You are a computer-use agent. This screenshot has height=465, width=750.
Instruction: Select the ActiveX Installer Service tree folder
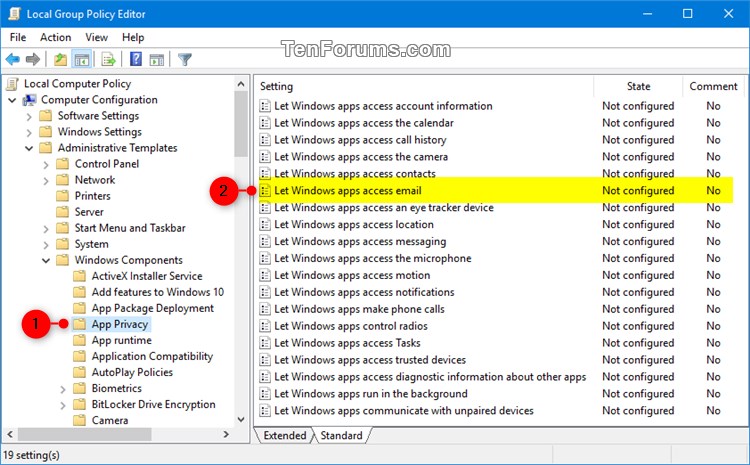point(147,276)
